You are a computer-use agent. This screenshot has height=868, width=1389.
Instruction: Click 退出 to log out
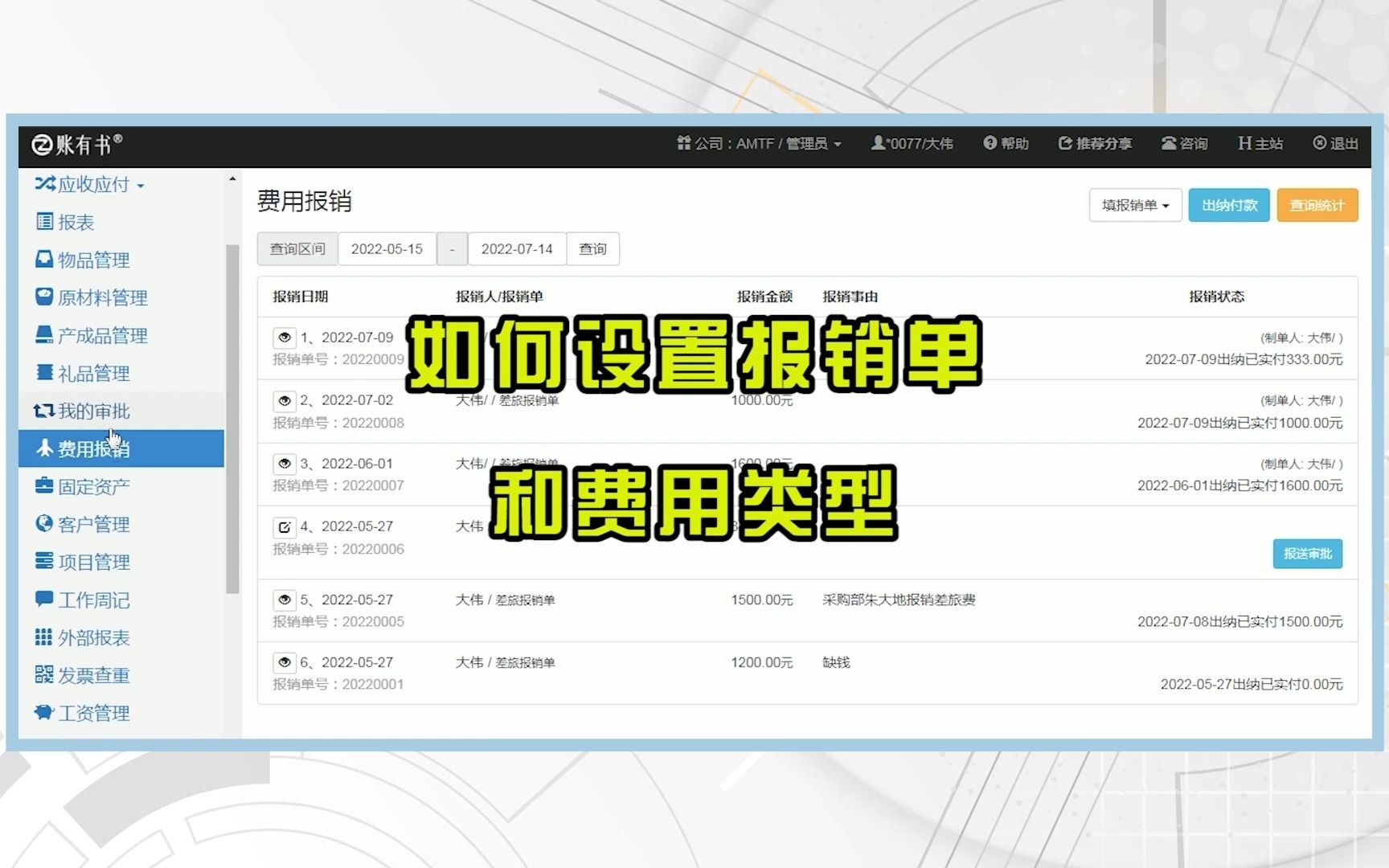(x=1335, y=144)
